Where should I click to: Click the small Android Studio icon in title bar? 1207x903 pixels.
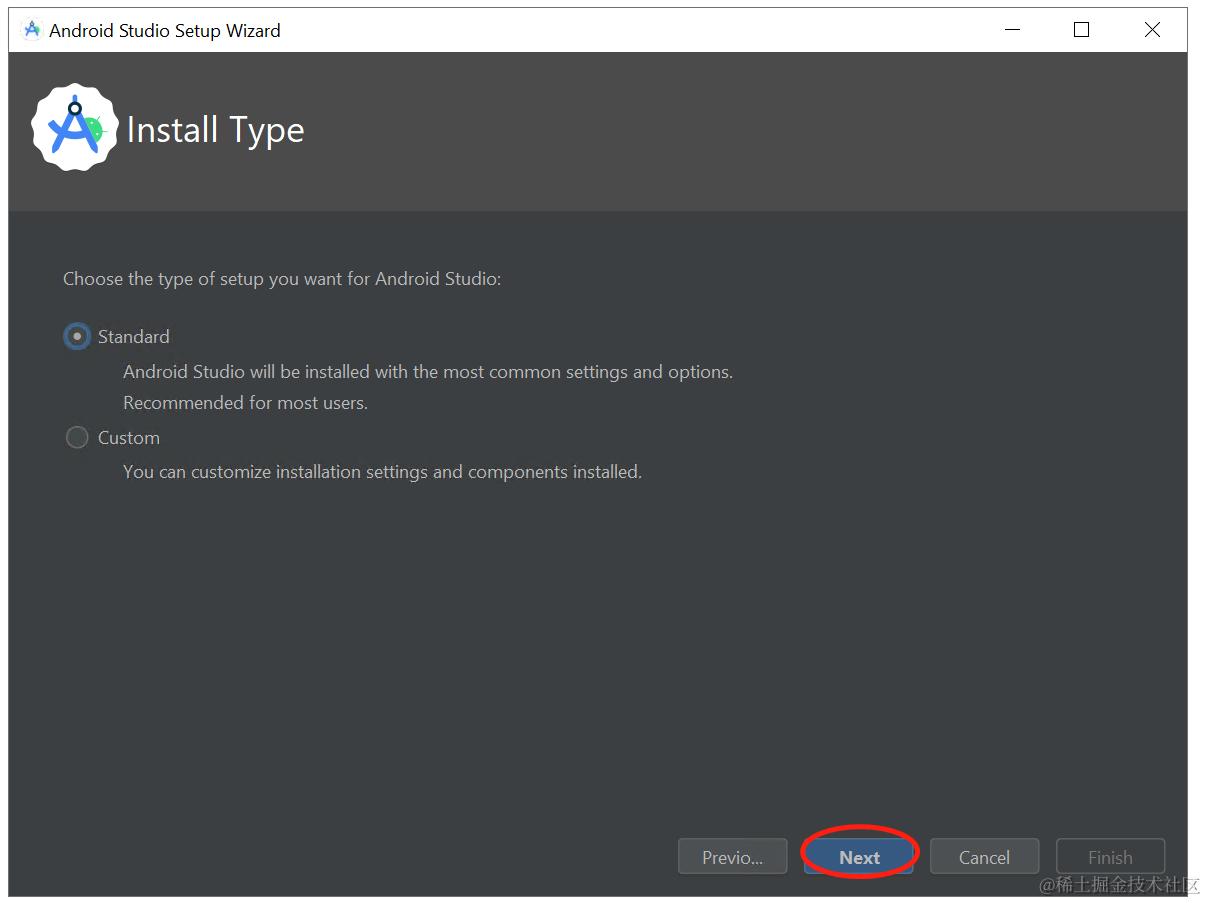click(x=31, y=30)
